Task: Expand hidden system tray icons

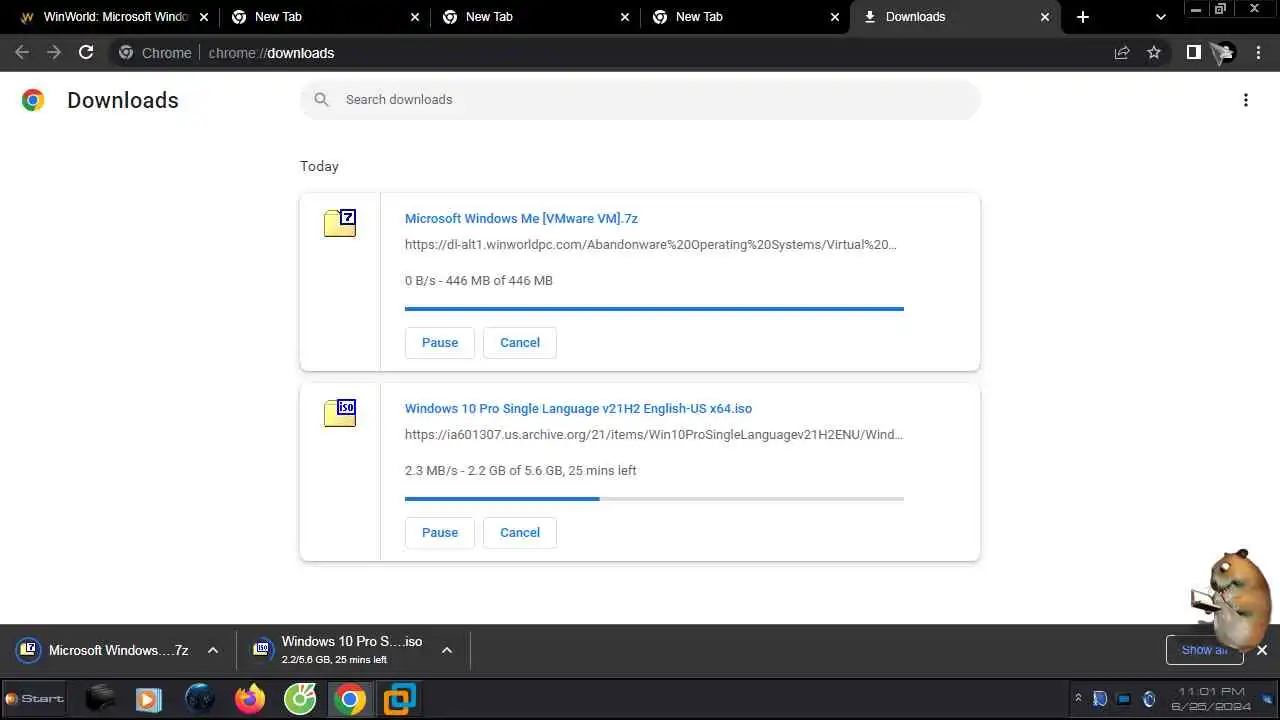Action: coord(1078,698)
